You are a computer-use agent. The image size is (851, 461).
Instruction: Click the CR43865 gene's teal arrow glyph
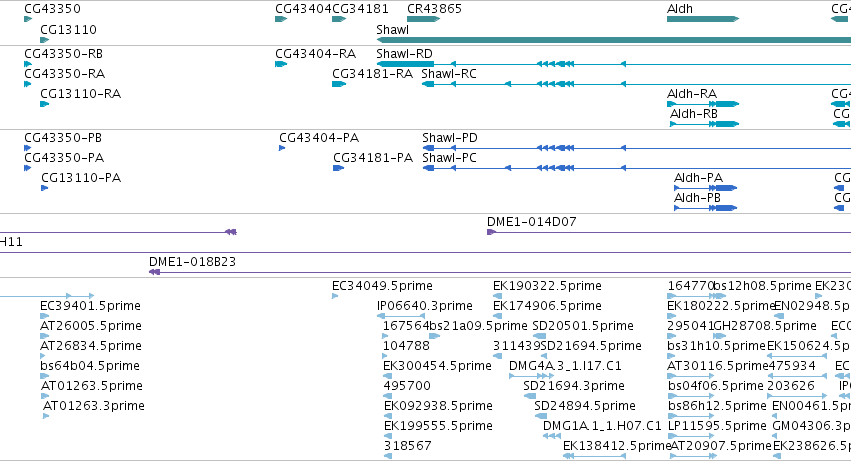(423, 19)
